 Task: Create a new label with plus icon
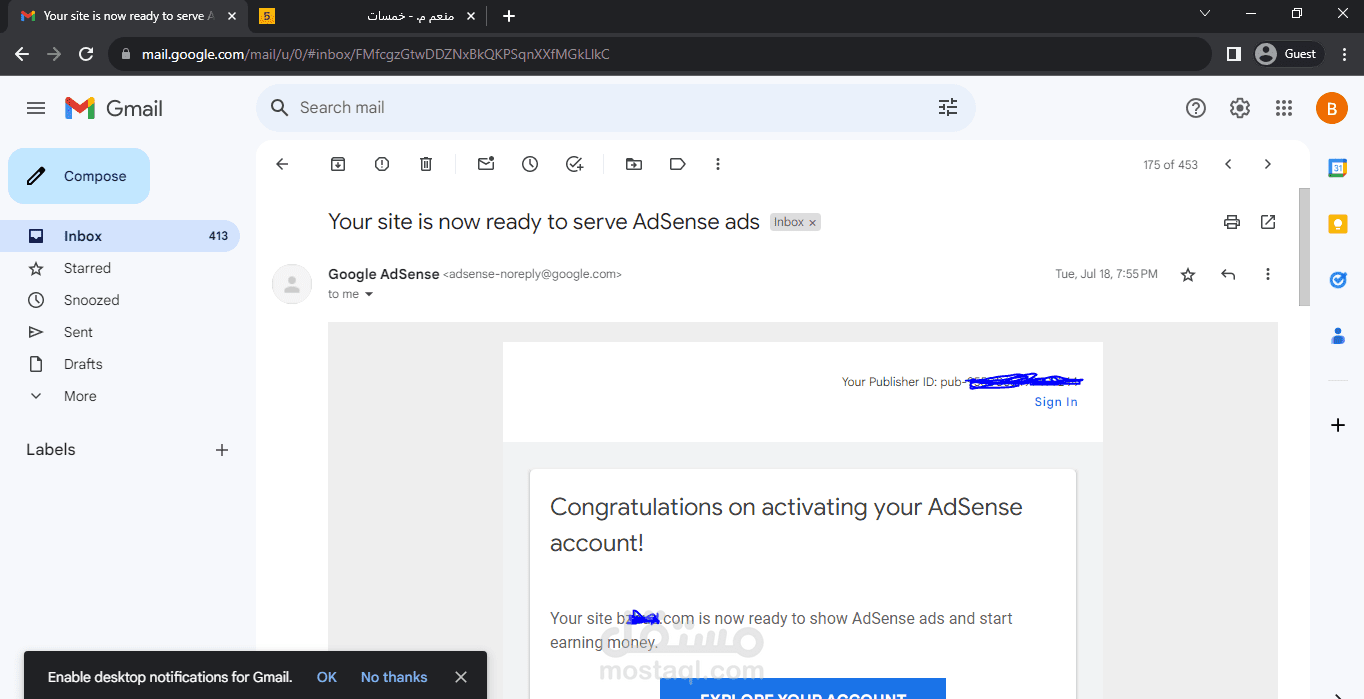(x=222, y=450)
